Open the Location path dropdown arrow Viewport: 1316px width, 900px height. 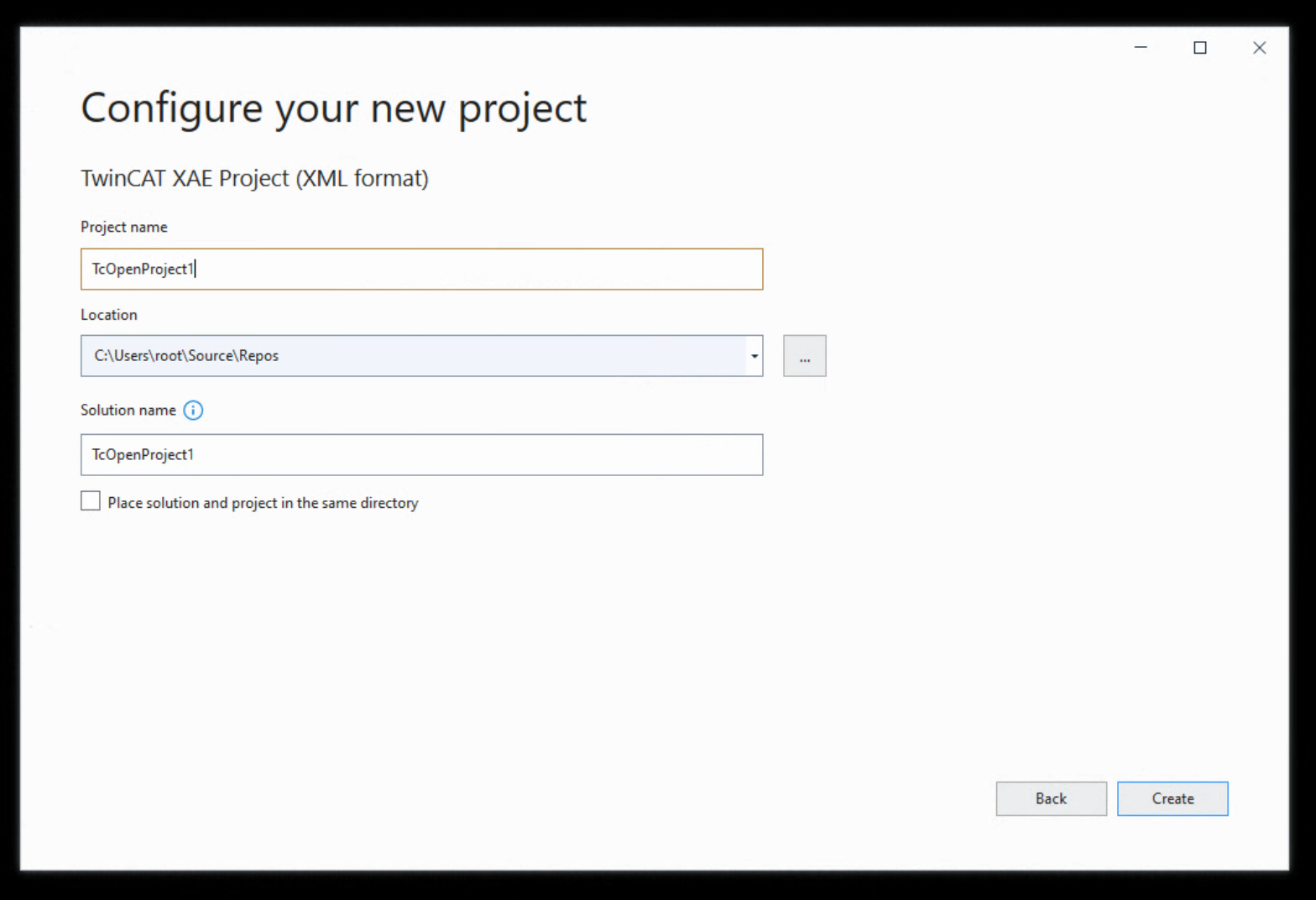(x=755, y=356)
